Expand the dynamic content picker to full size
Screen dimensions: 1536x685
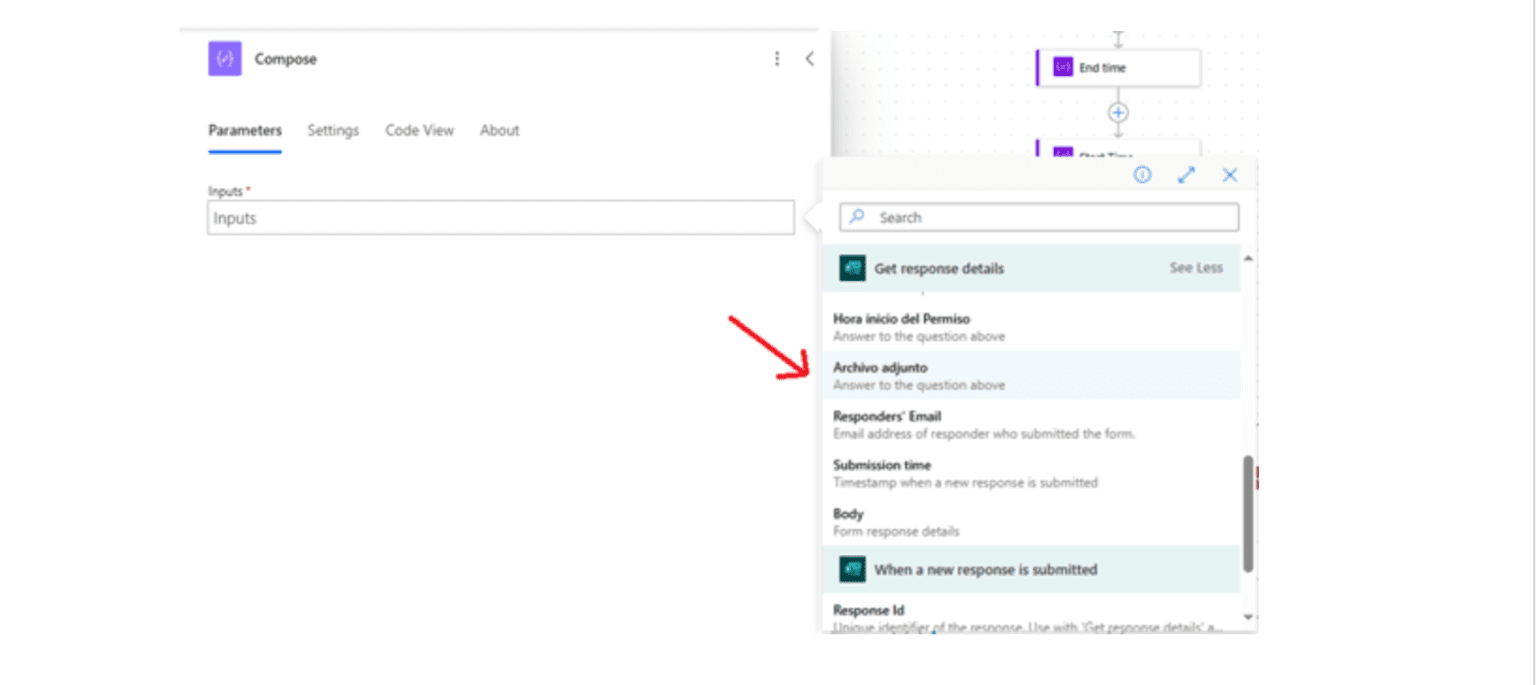tap(1186, 174)
